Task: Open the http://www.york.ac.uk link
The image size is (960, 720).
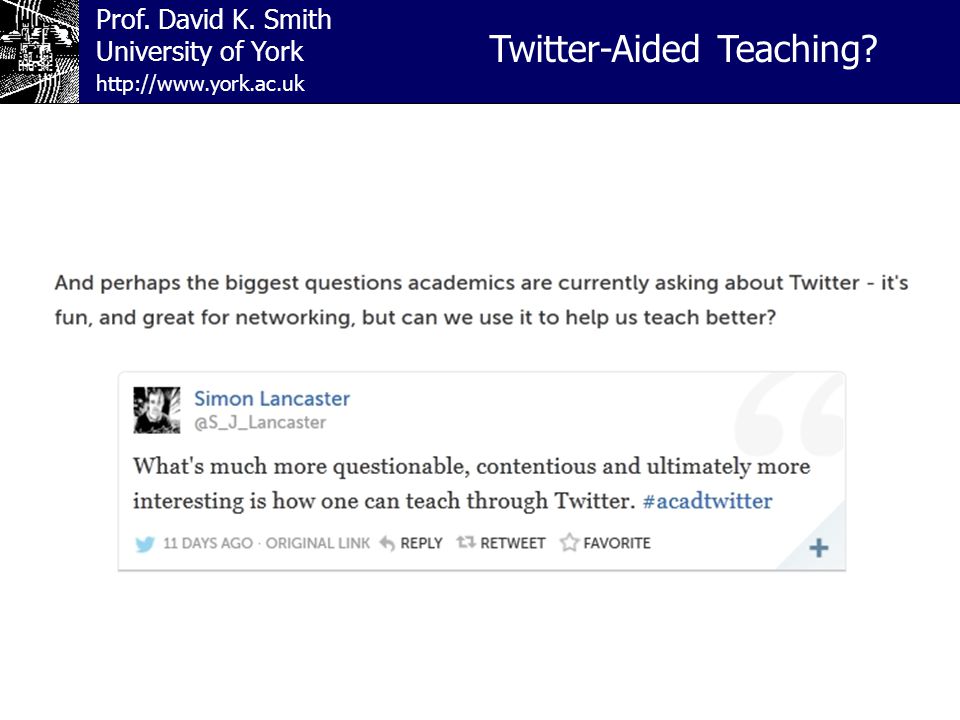Action: click(x=200, y=84)
